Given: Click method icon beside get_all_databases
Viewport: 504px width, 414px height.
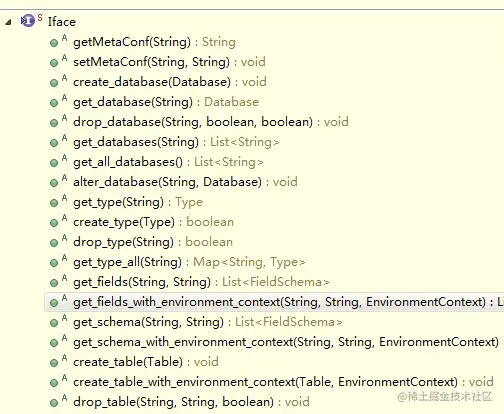Looking at the screenshot, I should [54, 163].
